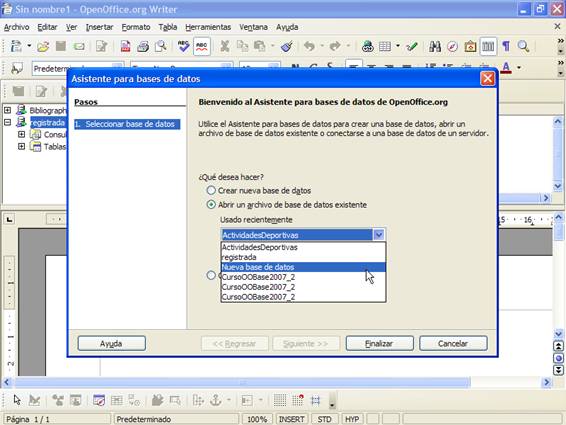Toggle STD selection mode in status bar

point(324,419)
